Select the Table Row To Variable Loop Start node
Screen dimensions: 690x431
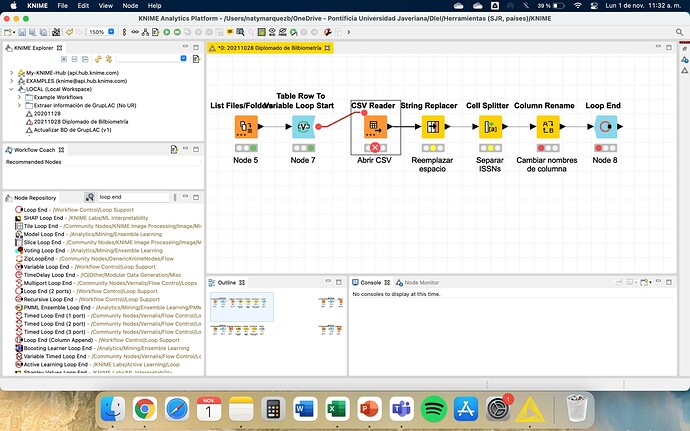pyautogui.click(x=303, y=127)
